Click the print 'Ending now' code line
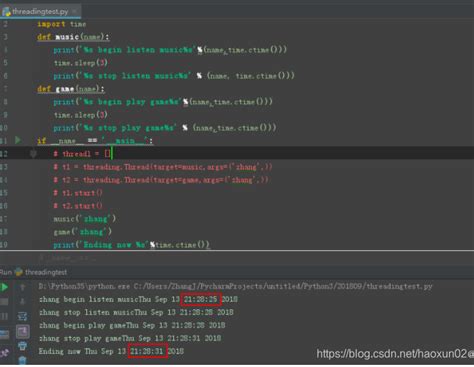The width and height of the screenshot is (474, 367). click(x=132, y=245)
